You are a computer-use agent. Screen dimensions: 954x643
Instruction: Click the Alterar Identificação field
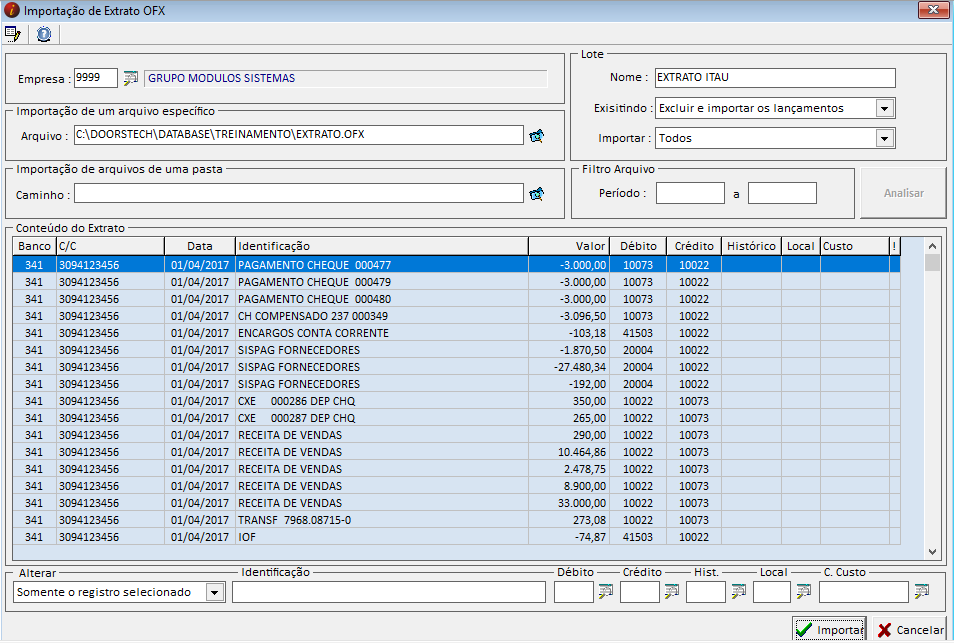pyautogui.click(x=389, y=592)
